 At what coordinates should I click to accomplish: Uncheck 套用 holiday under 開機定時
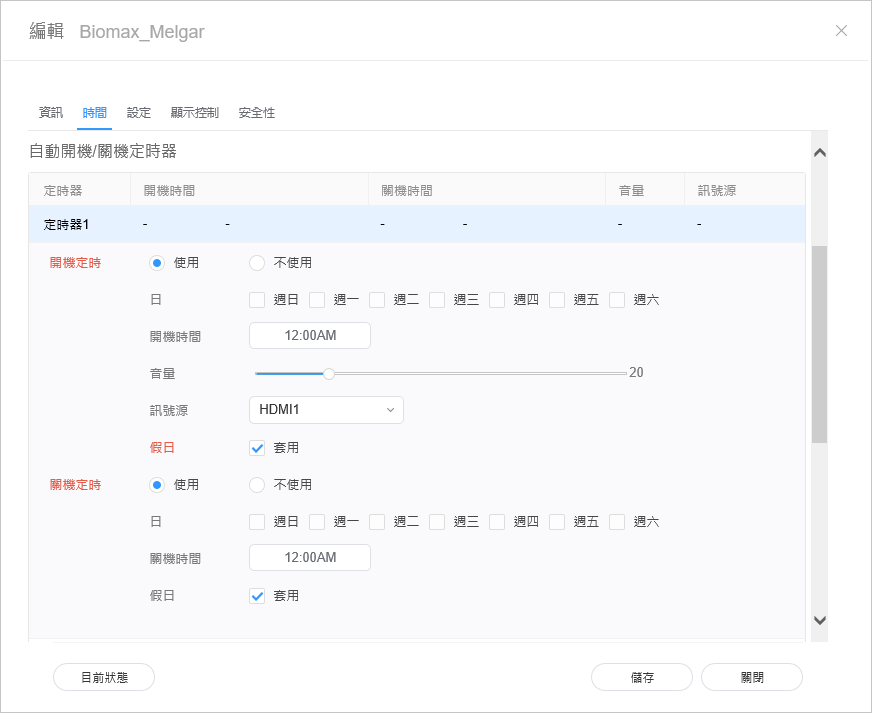click(x=257, y=448)
